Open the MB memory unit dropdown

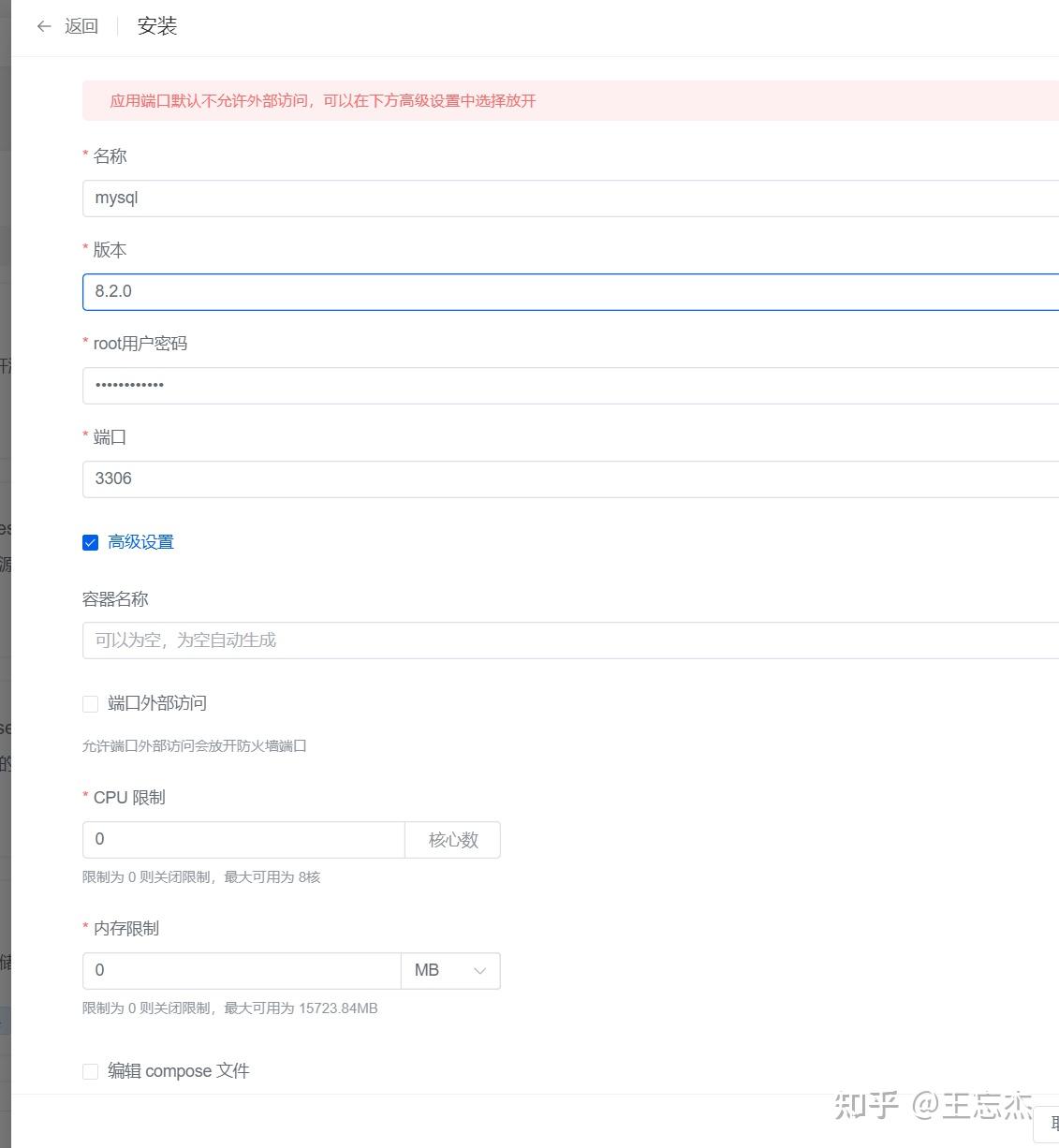[450, 970]
